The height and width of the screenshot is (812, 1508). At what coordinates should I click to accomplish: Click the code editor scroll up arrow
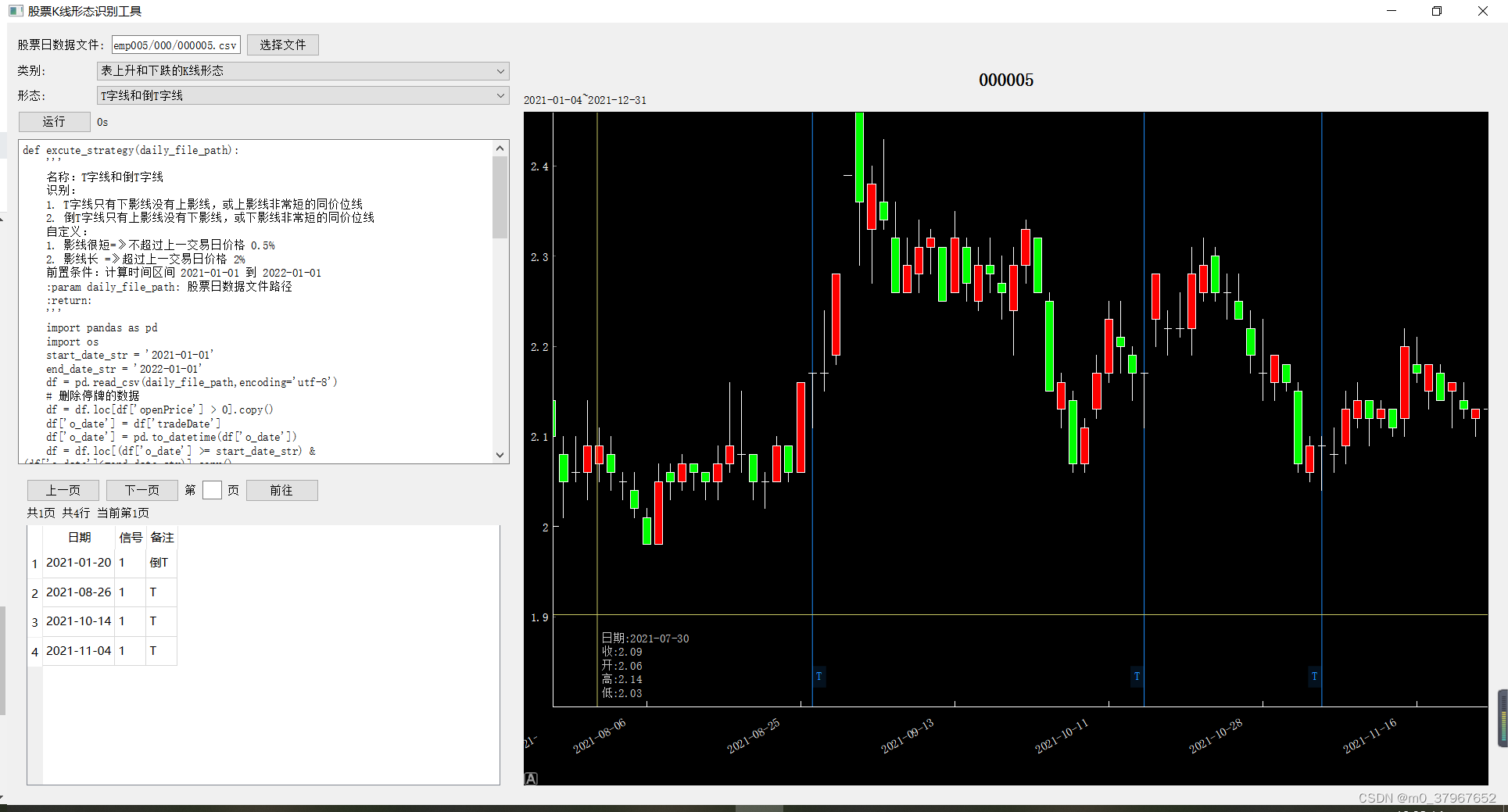coord(500,148)
